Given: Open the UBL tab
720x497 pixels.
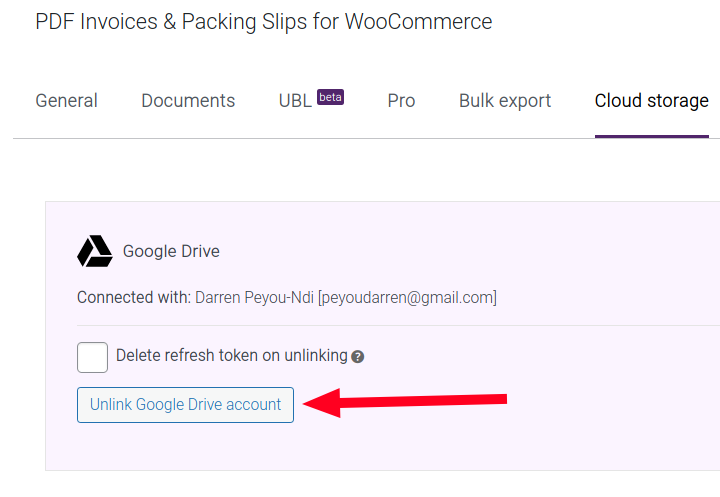Looking at the screenshot, I should click(x=295, y=101).
